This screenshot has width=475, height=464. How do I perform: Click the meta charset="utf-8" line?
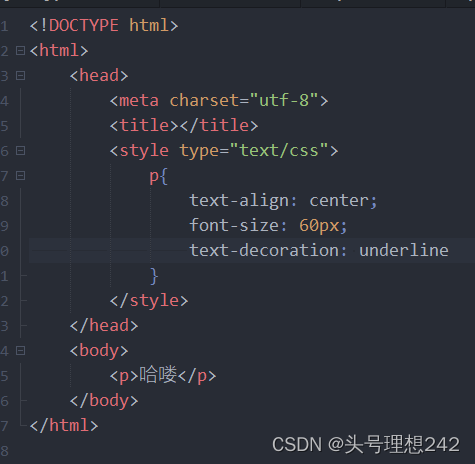pyautogui.click(x=219, y=101)
